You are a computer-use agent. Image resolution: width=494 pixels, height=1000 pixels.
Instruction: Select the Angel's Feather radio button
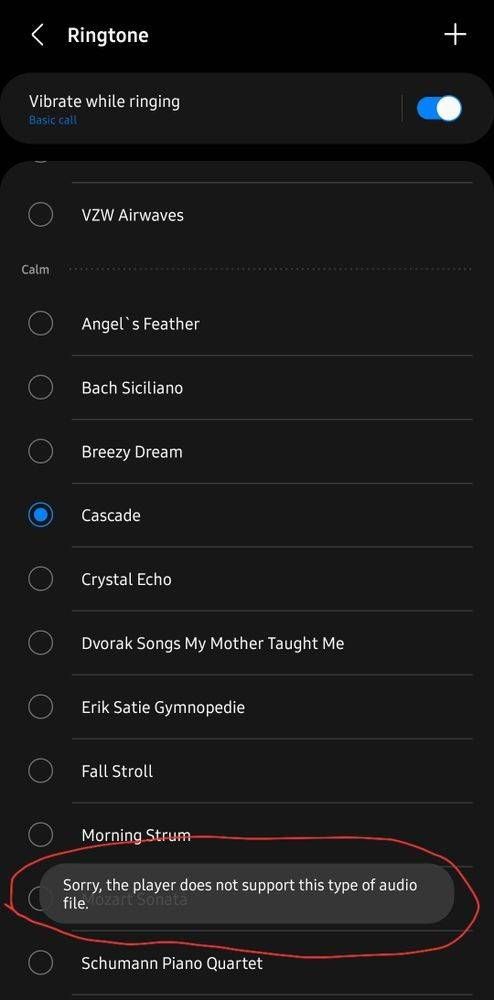point(40,323)
